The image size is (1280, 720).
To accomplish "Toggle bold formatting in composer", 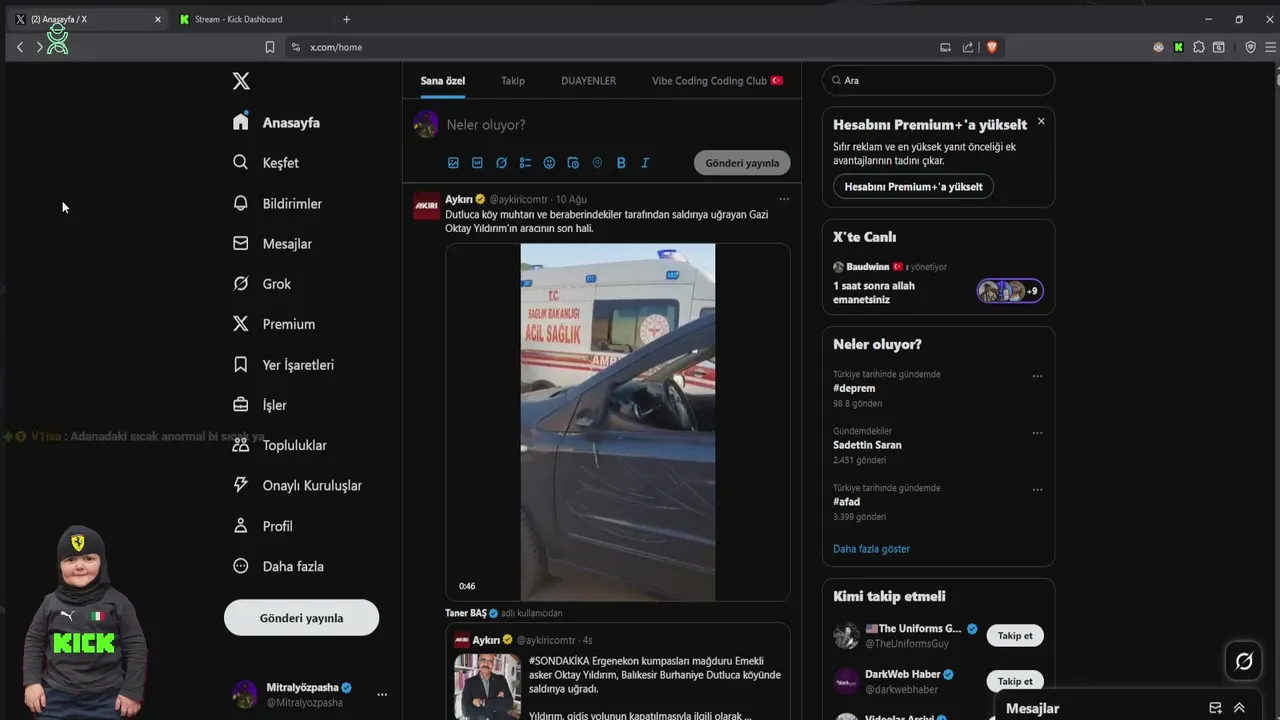I will 621,163.
